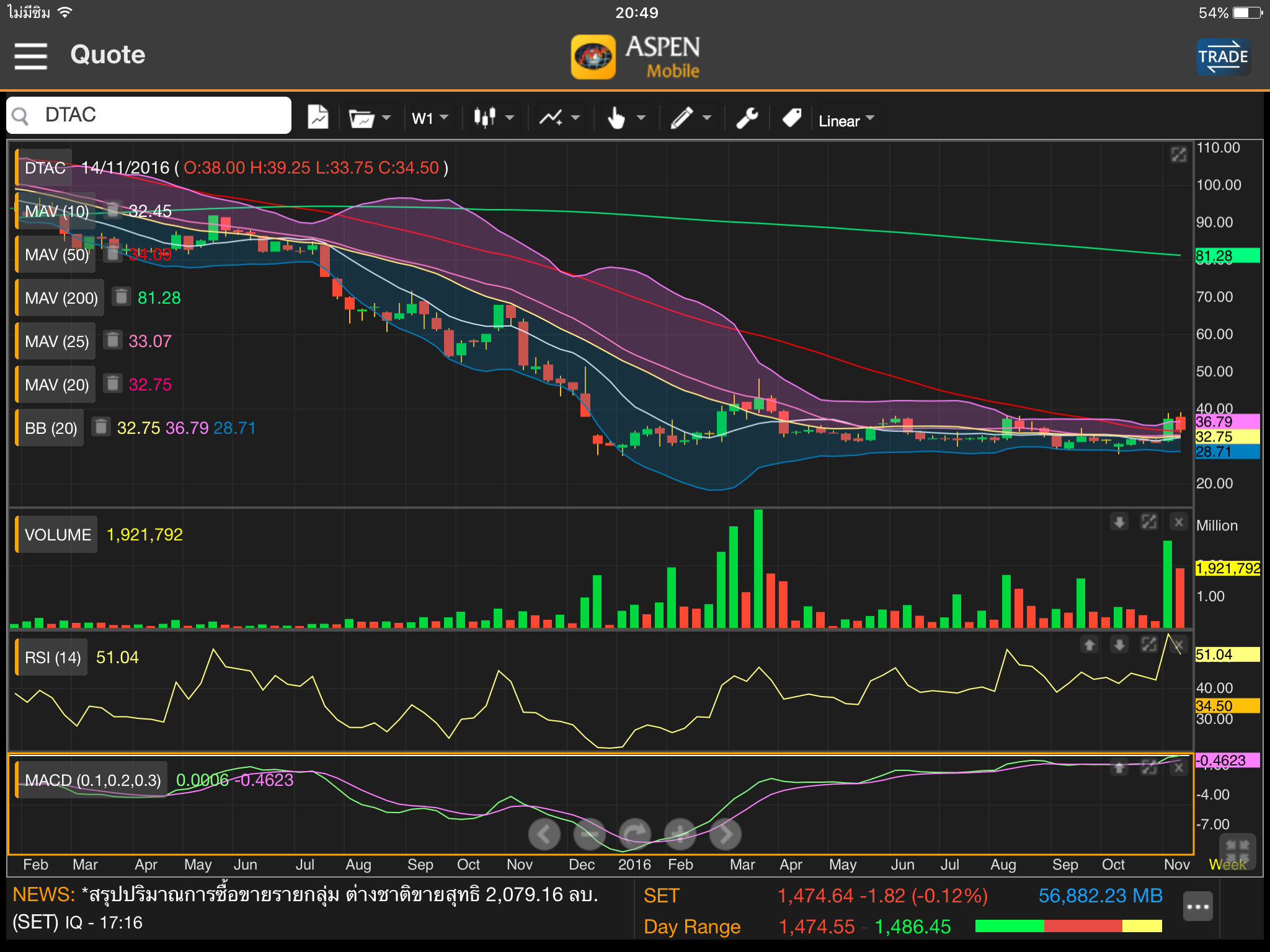Select the MAV (200) indicator label
This screenshot has width=1270, height=952.
click(x=61, y=297)
